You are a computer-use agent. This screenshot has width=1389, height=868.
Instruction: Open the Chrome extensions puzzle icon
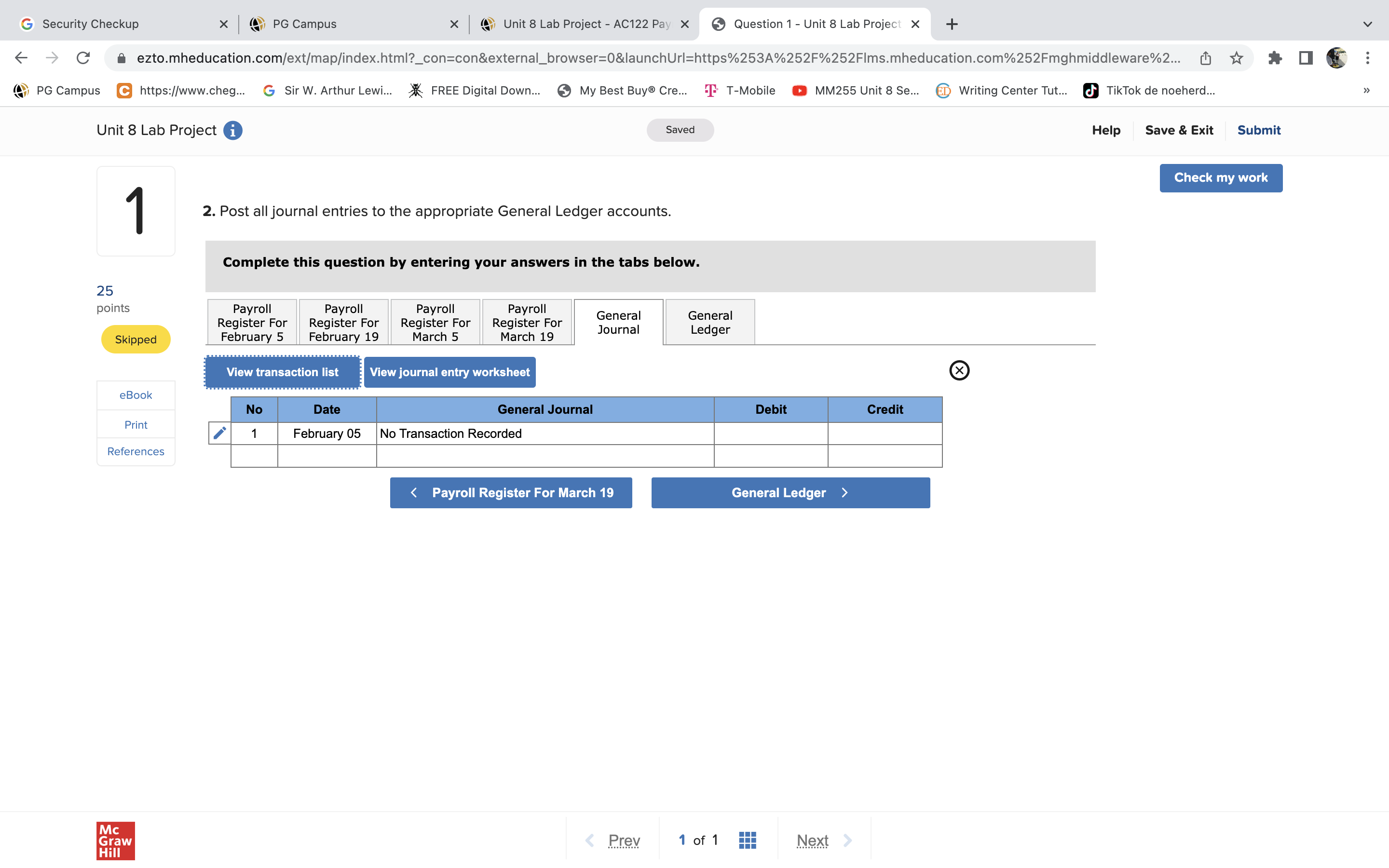coord(1275,58)
